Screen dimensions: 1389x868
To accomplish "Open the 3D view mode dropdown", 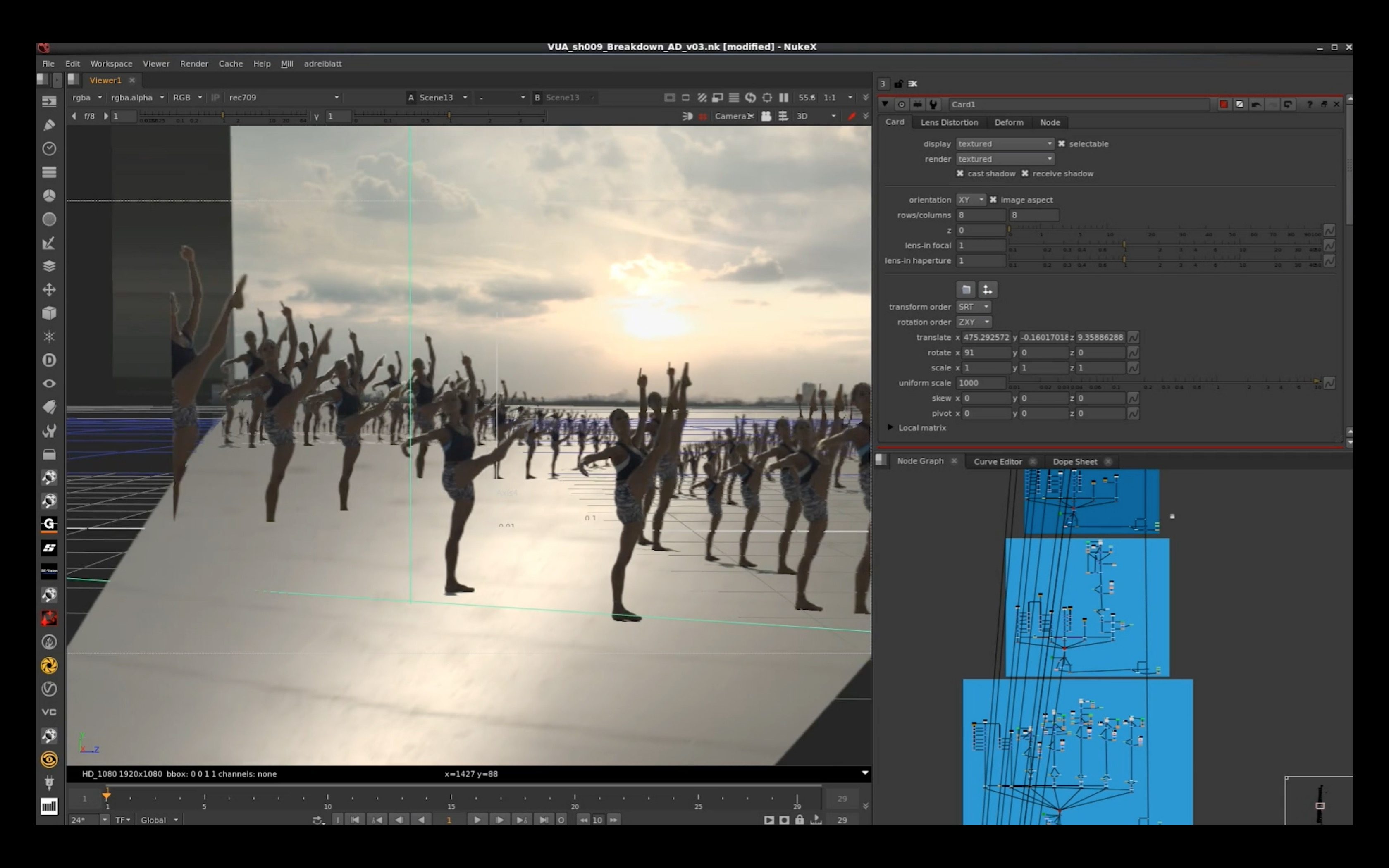I will click(816, 117).
